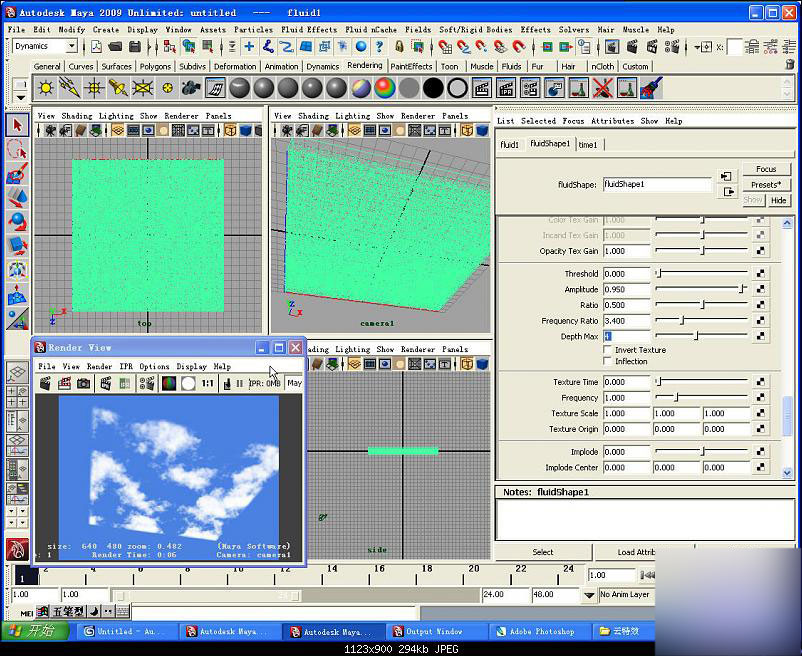802x656 pixels.
Task: Click the Depth Max input field
Action: pos(626,336)
